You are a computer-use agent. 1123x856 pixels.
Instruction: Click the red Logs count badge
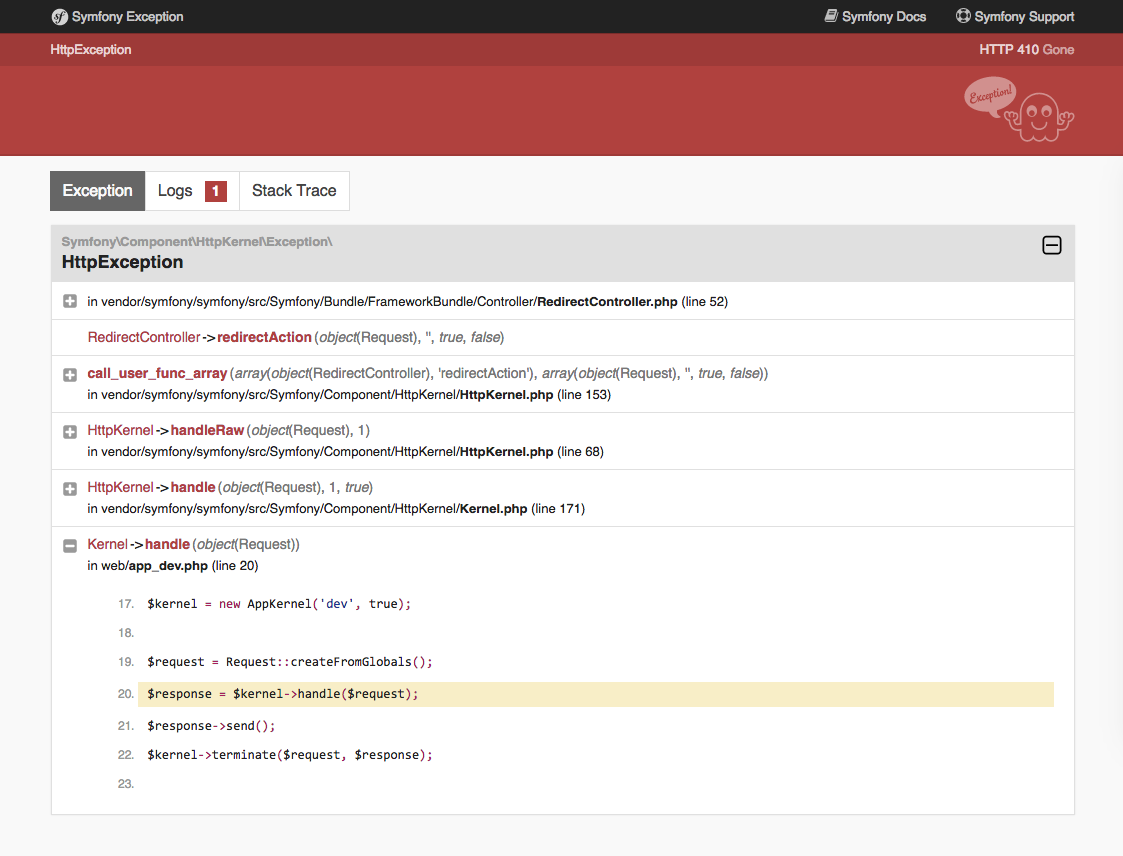coord(216,191)
